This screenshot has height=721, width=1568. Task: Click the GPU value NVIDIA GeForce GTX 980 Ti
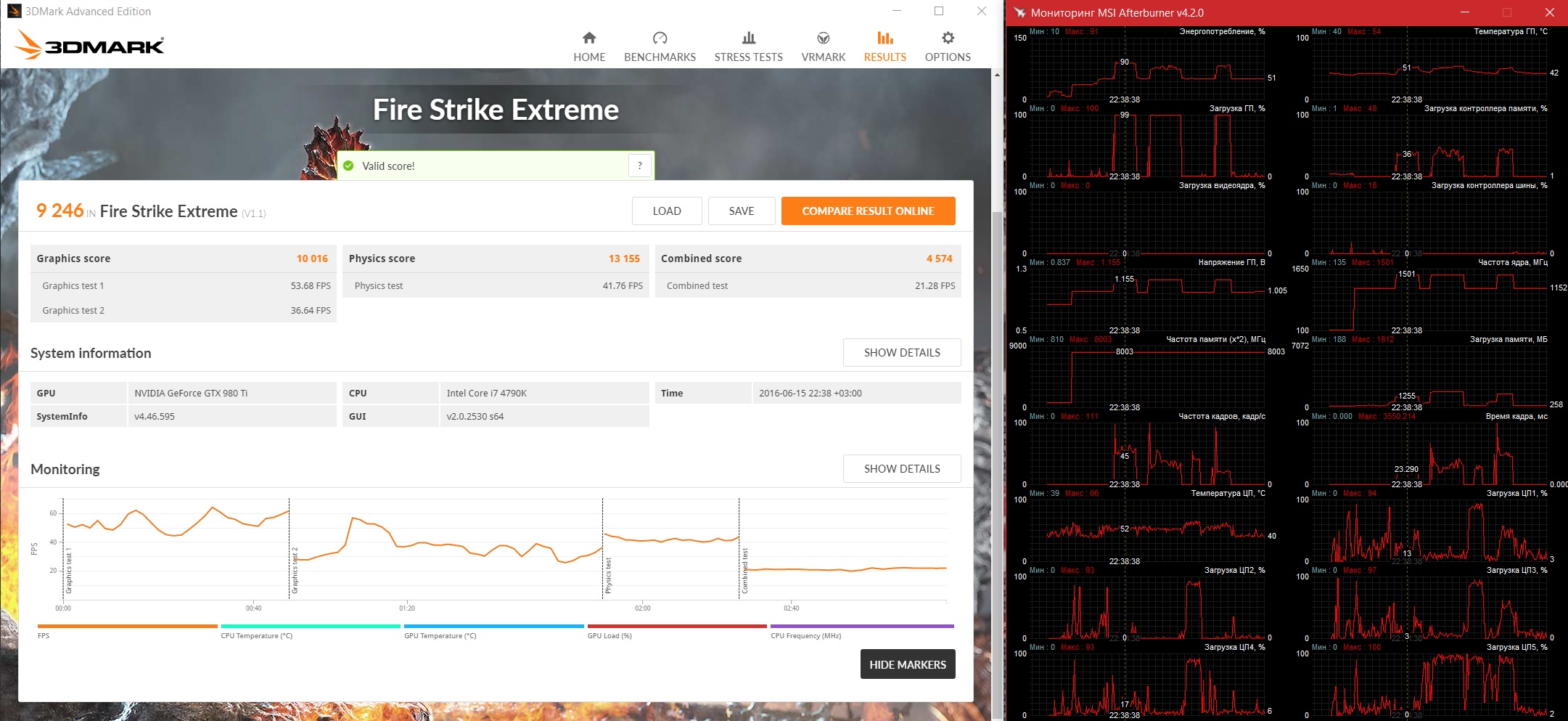pos(191,393)
